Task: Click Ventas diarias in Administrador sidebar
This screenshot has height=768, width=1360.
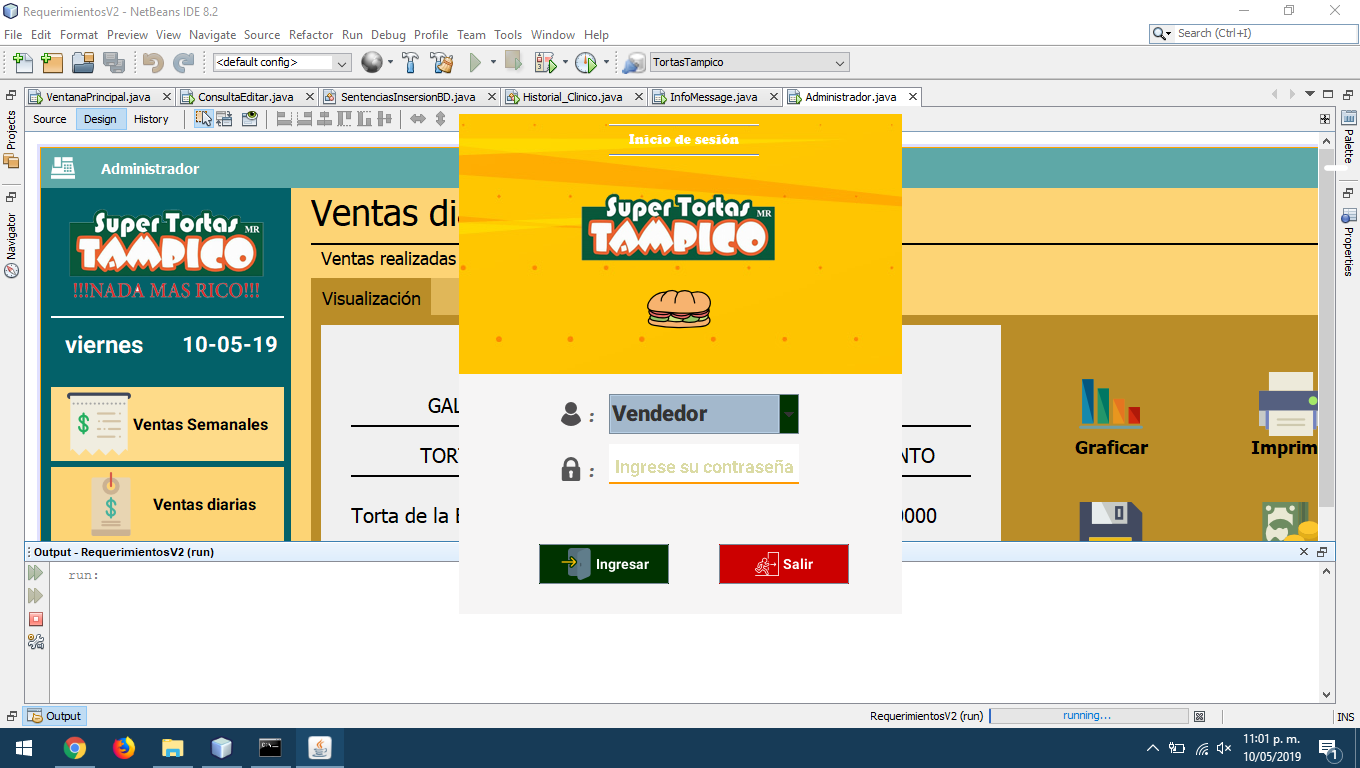Action: coord(168,504)
